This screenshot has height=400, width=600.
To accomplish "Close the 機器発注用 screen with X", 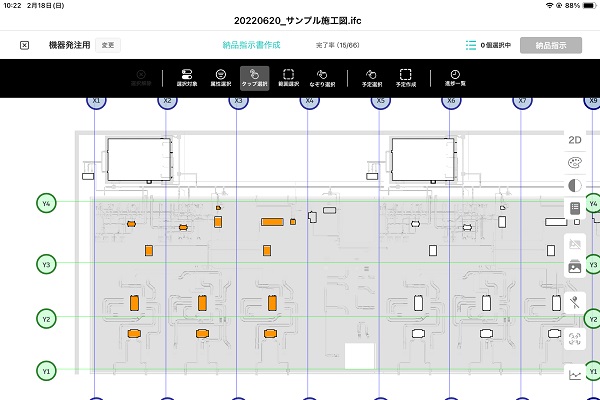I will click(x=25, y=45).
